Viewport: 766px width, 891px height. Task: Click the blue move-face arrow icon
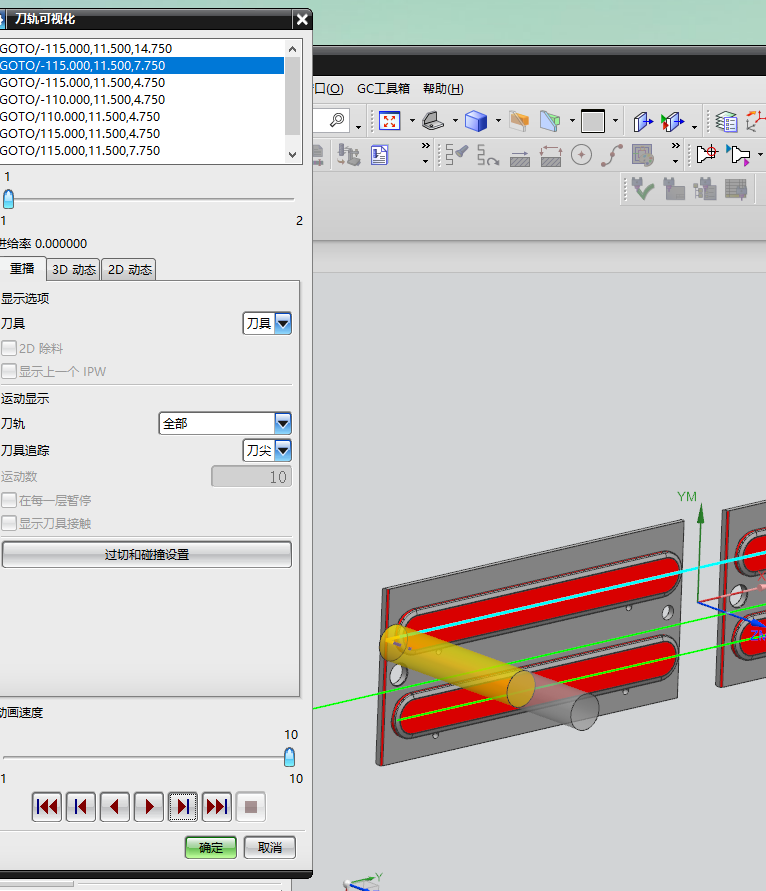click(643, 121)
